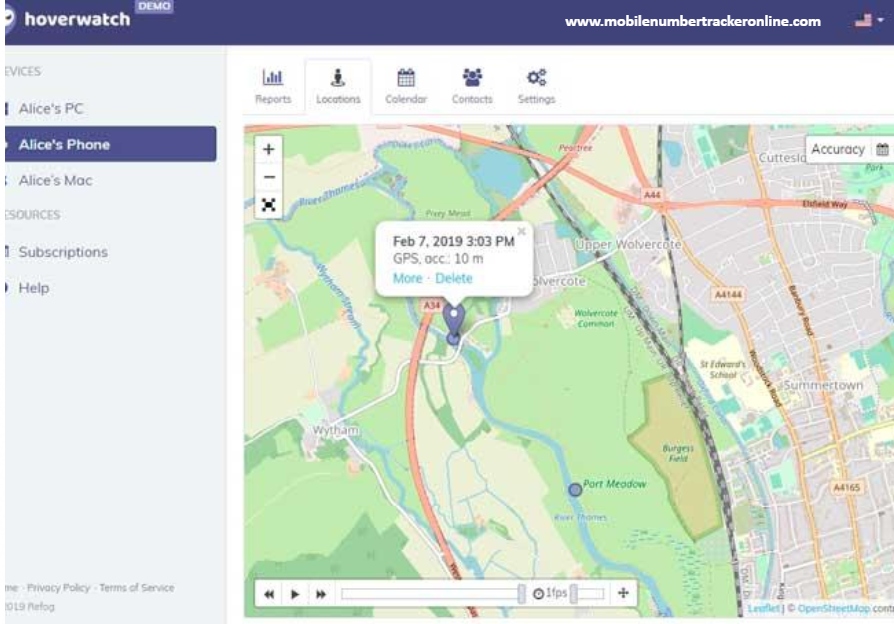Play the location timeline
894x624 pixels.
[295, 593]
